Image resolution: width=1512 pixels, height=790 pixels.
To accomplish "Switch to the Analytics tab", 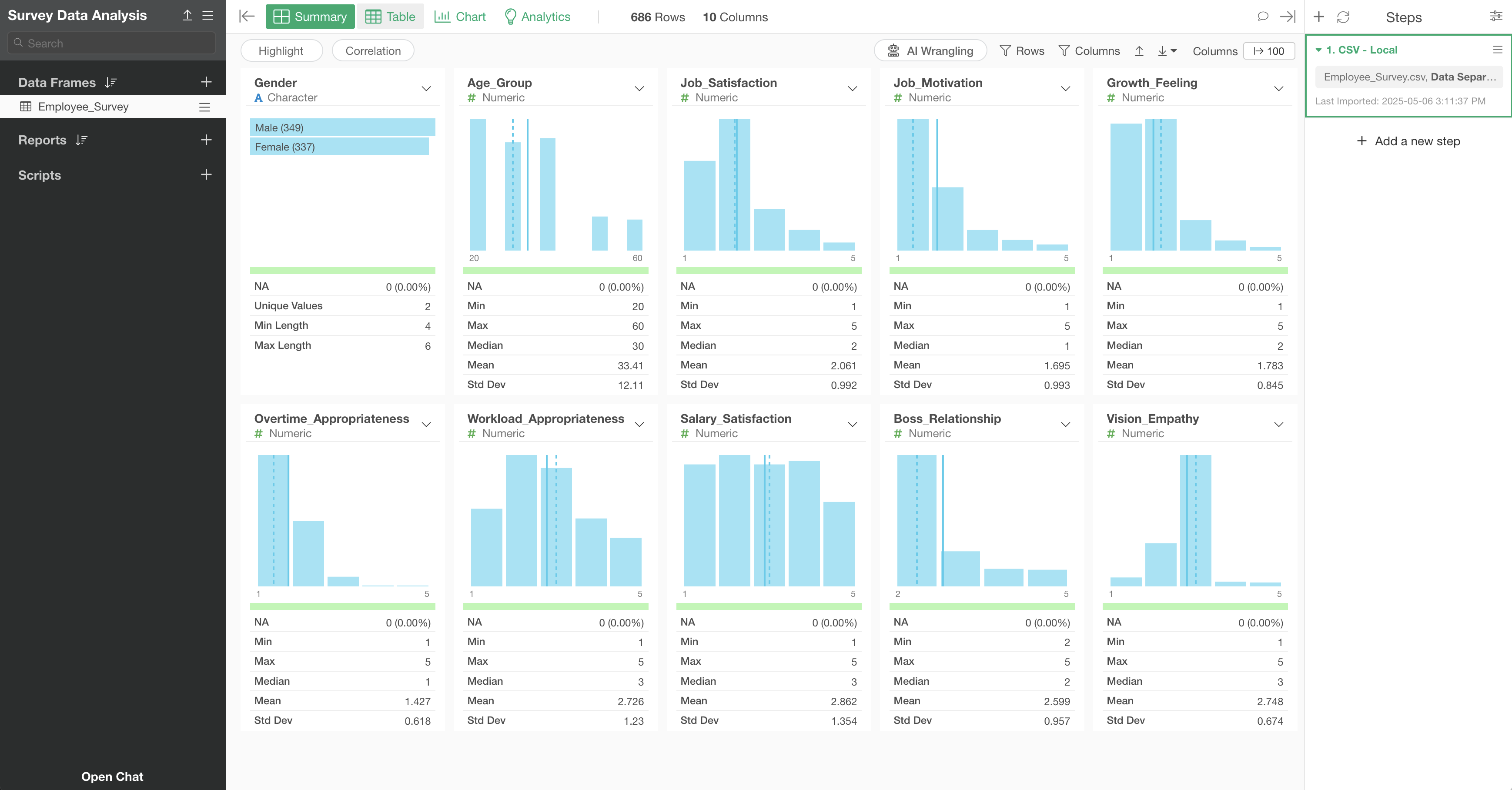I will point(537,17).
